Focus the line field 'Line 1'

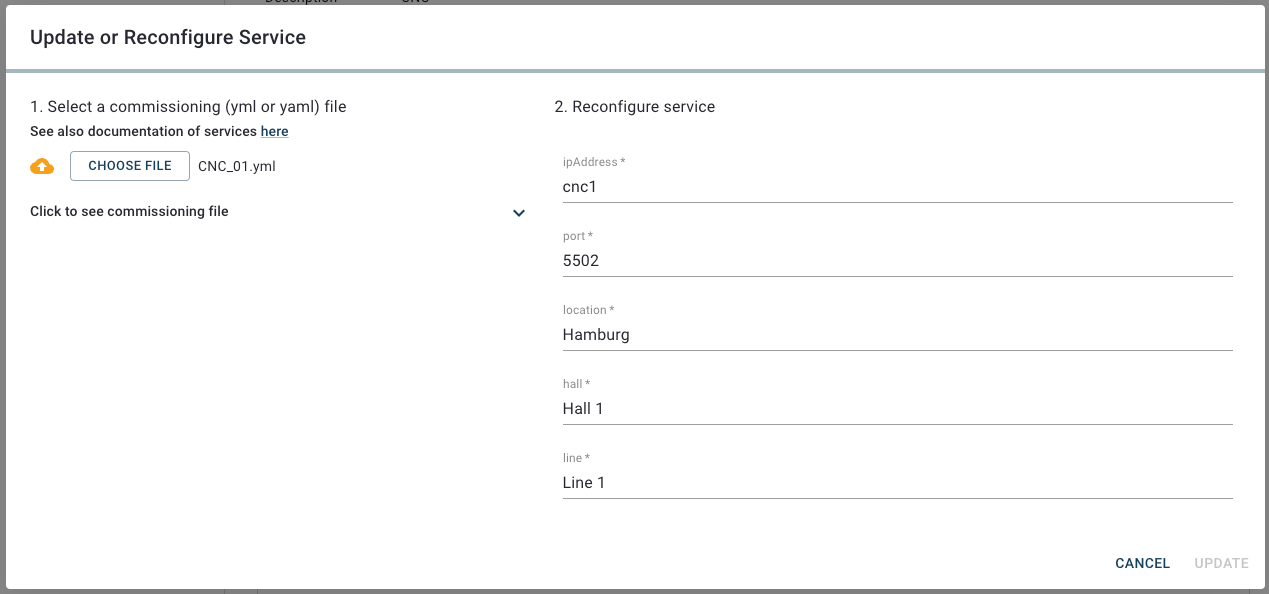coord(897,483)
